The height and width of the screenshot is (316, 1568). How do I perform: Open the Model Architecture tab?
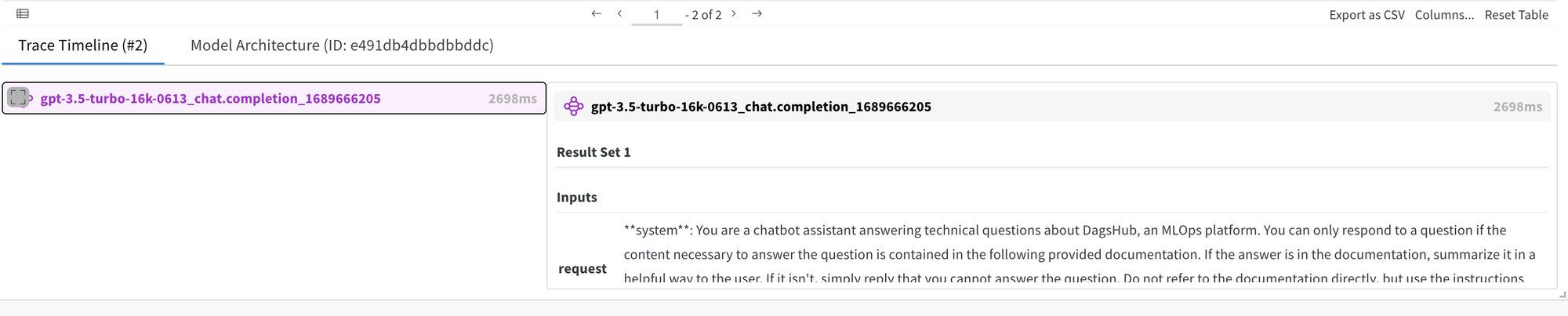[342, 45]
